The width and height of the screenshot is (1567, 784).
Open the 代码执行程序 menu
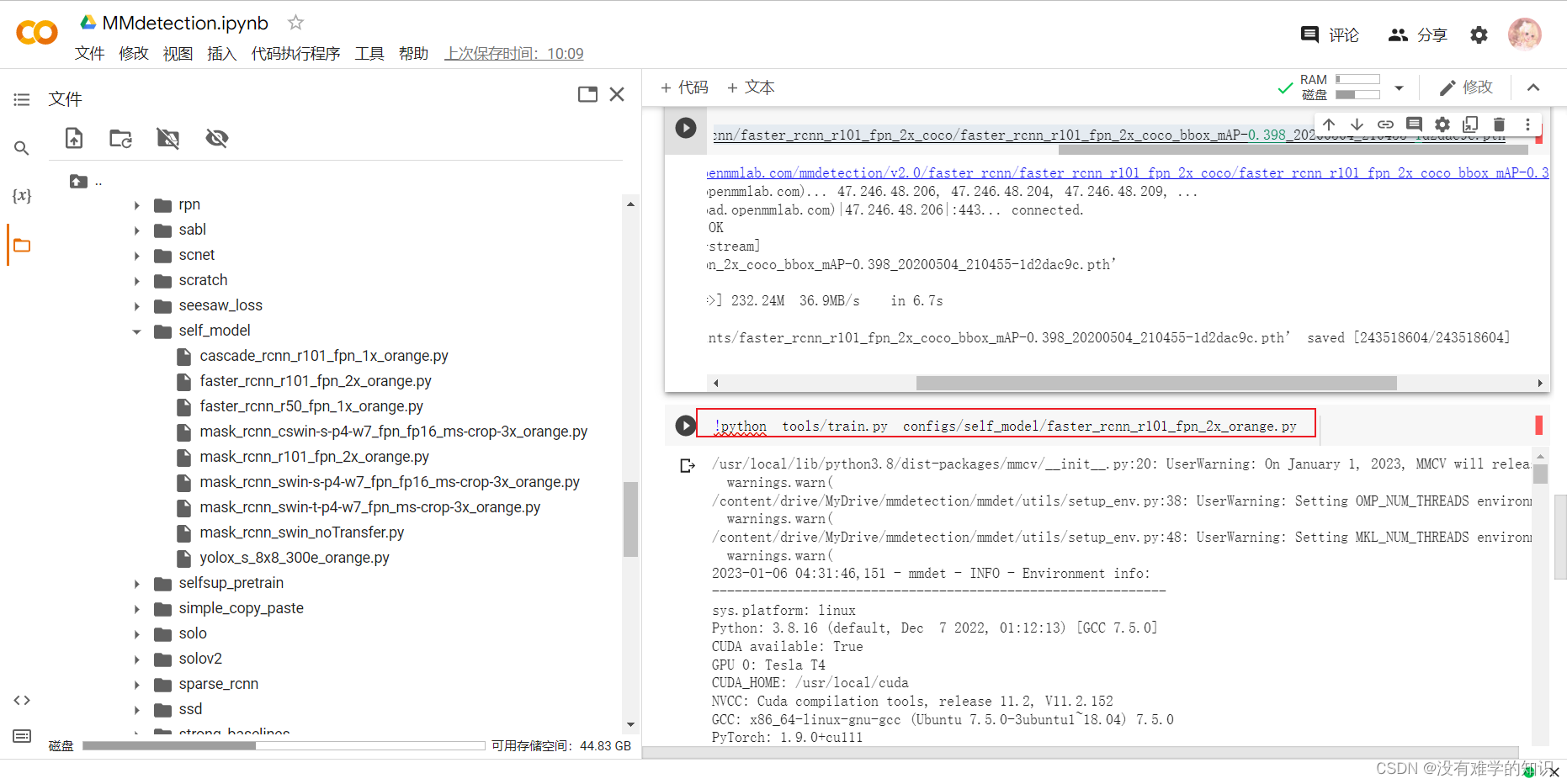pyautogui.click(x=295, y=54)
